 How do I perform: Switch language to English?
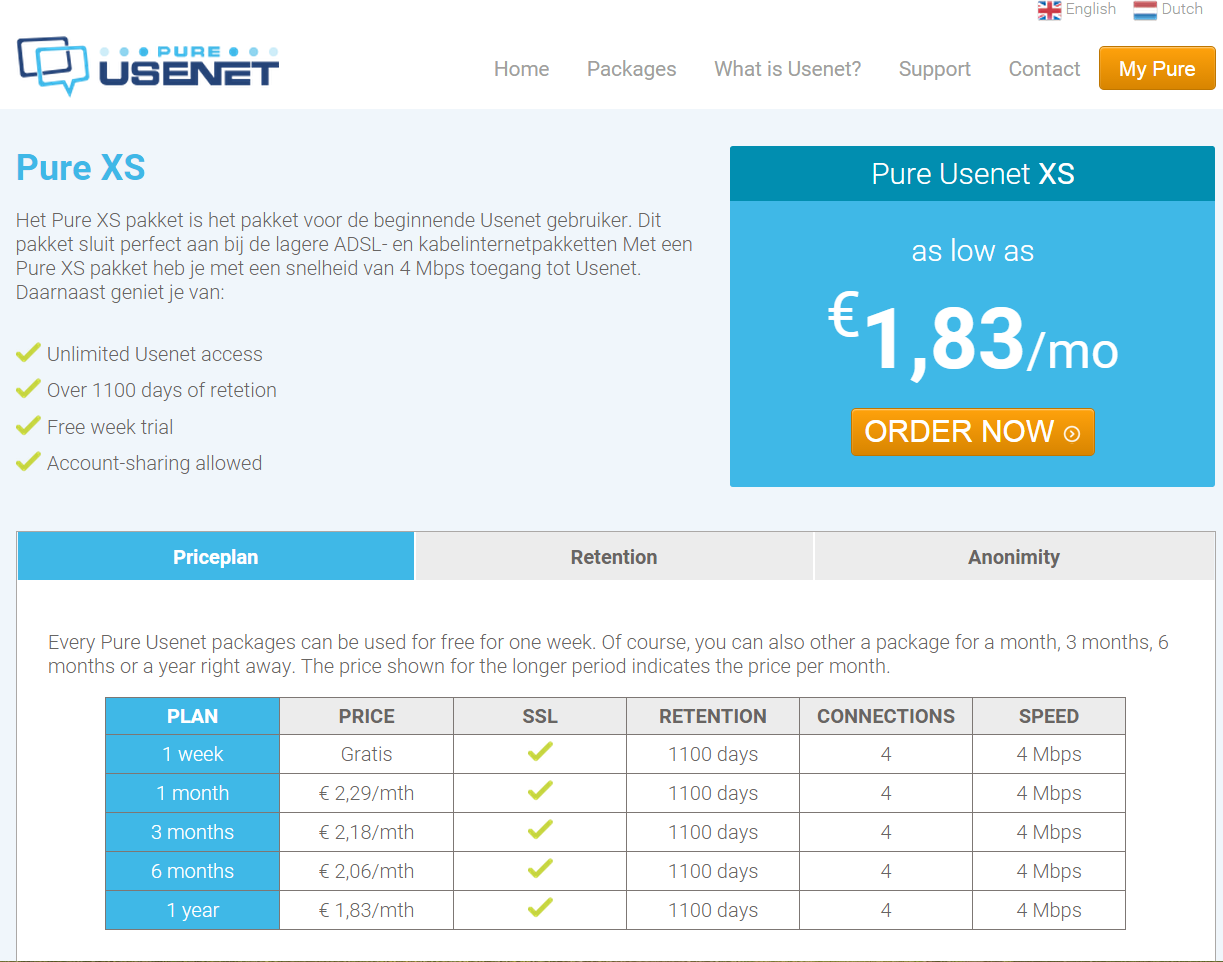1090,9
